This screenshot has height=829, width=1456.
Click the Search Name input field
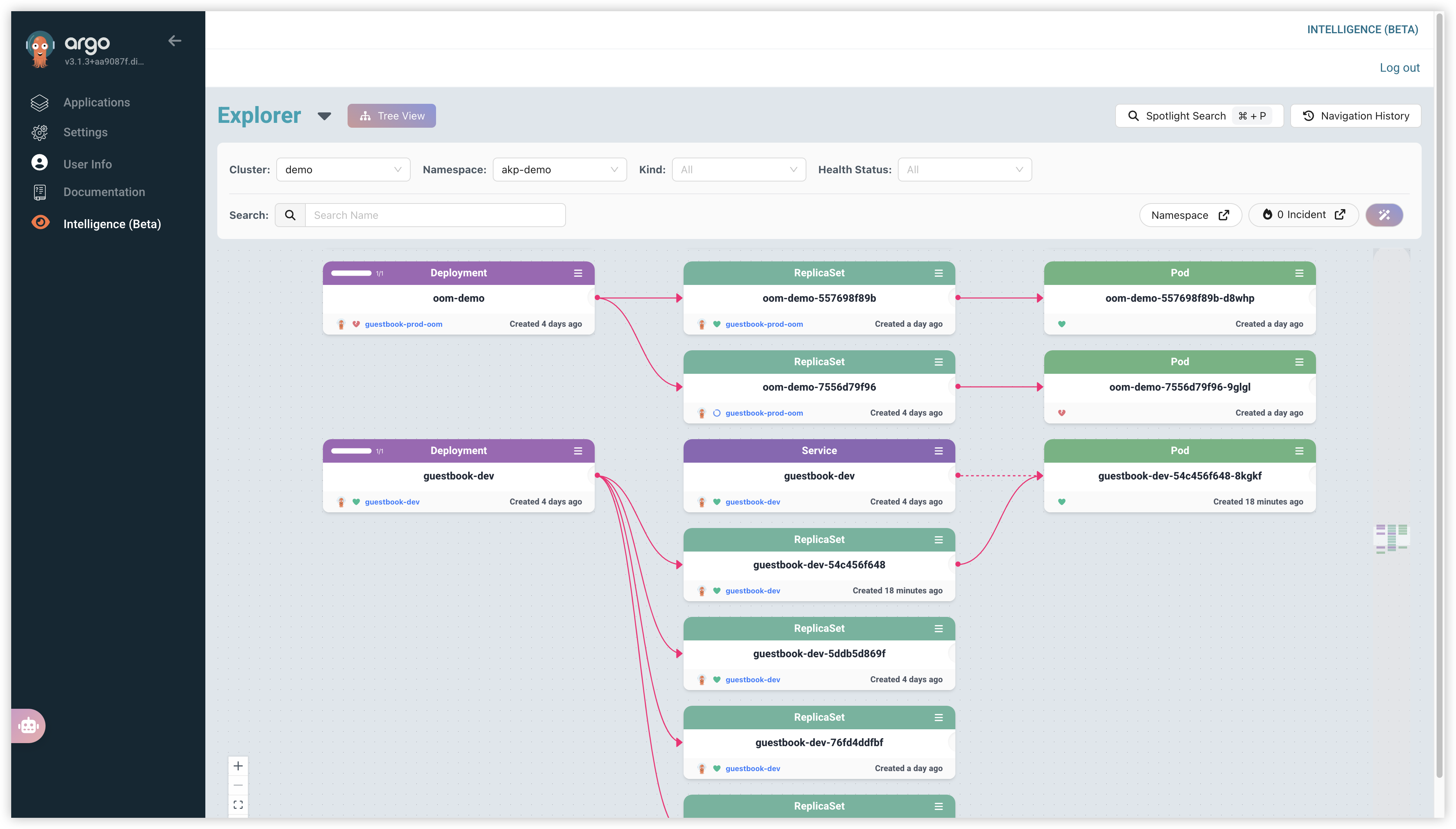click(x=435, y=215)
